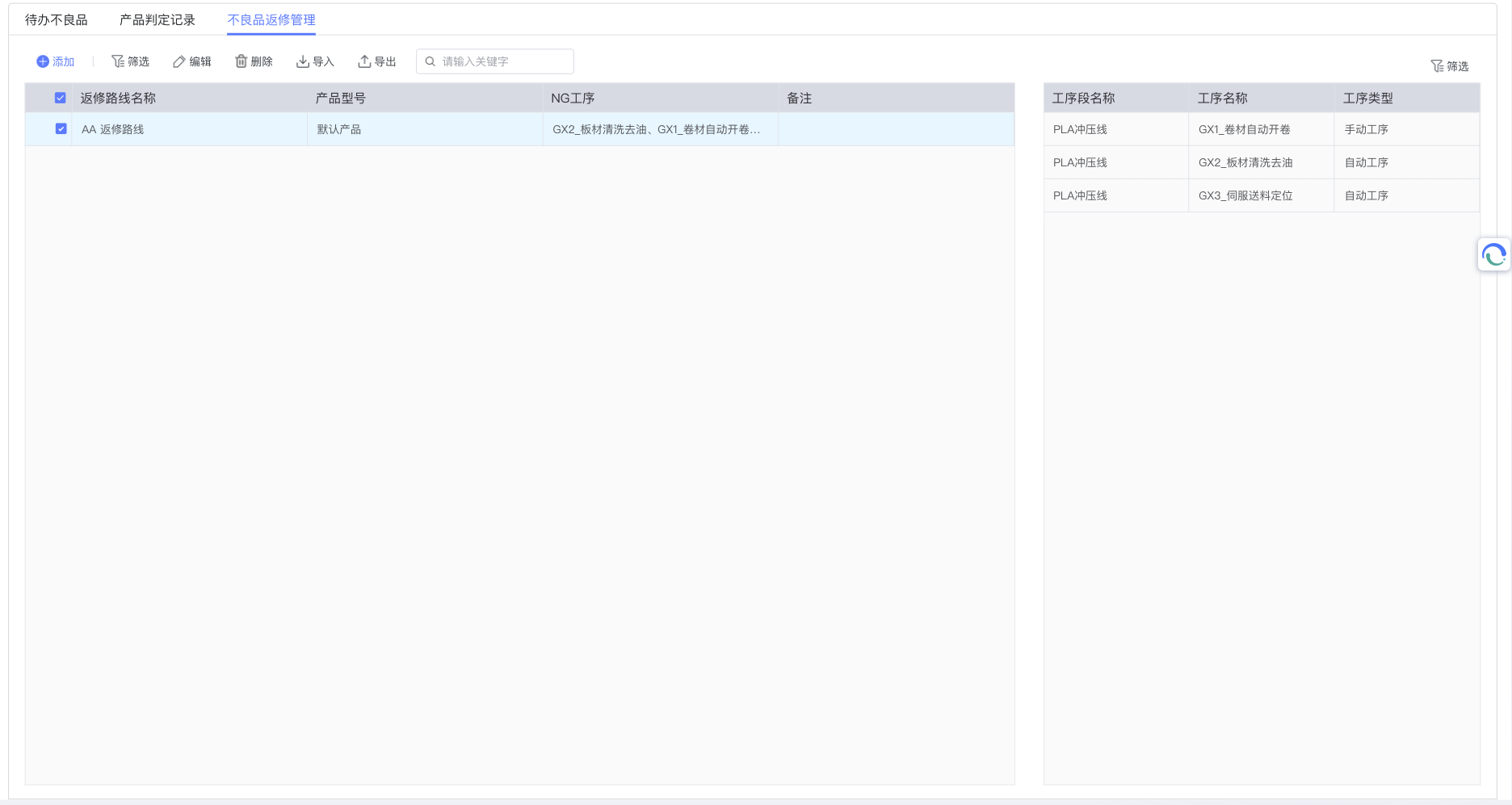Click the Add (添加) plus icon
Image resolution: width=1512 pixels, height=805 pixels.
[x=43, y=61]
